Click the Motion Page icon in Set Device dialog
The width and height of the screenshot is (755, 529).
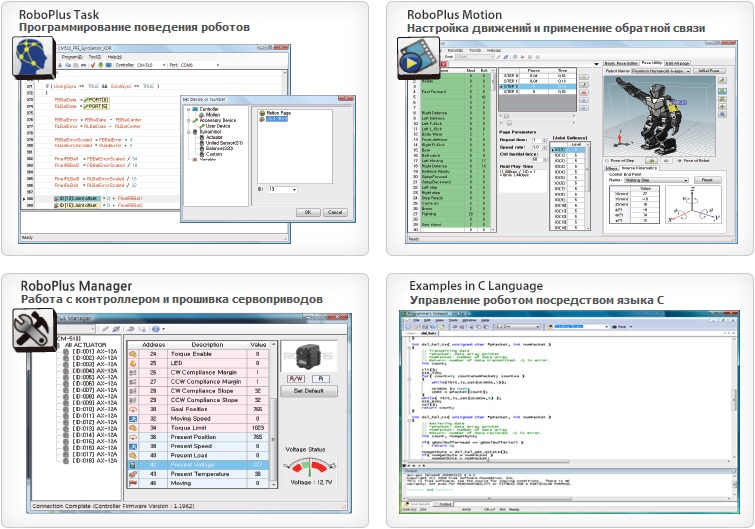point(262,113)
